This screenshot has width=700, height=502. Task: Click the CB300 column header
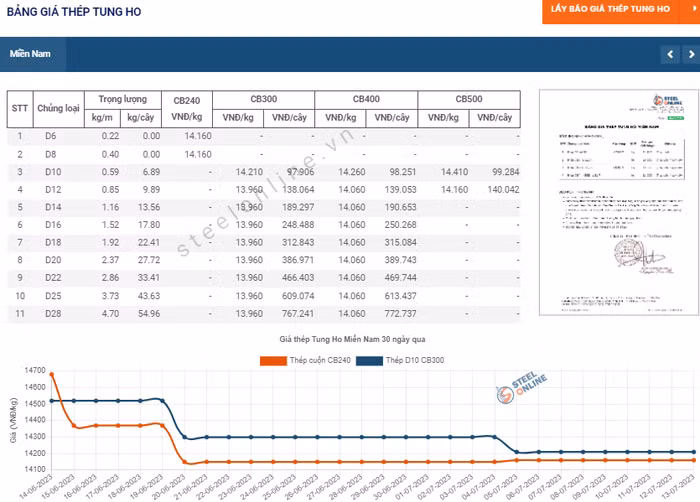pos(263,100)
